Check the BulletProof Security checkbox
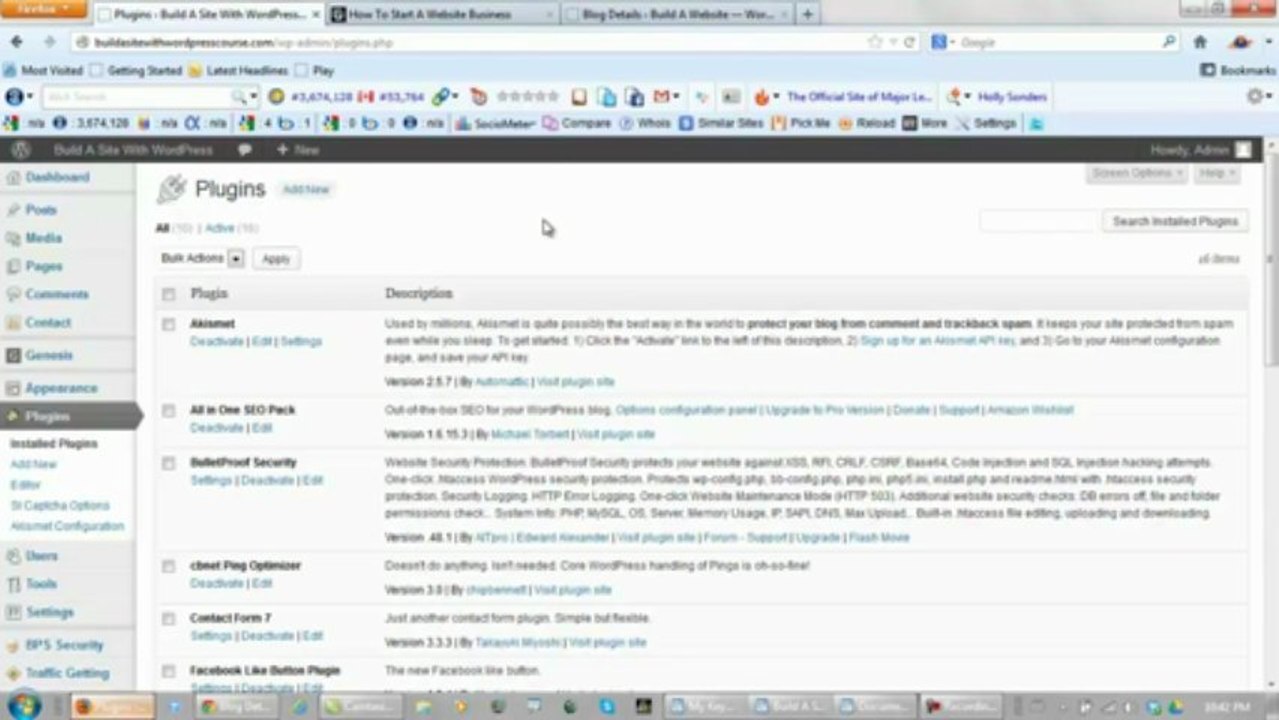This screenshot has width=1279, height=720. pyautogui.click(x=168, y=463)
